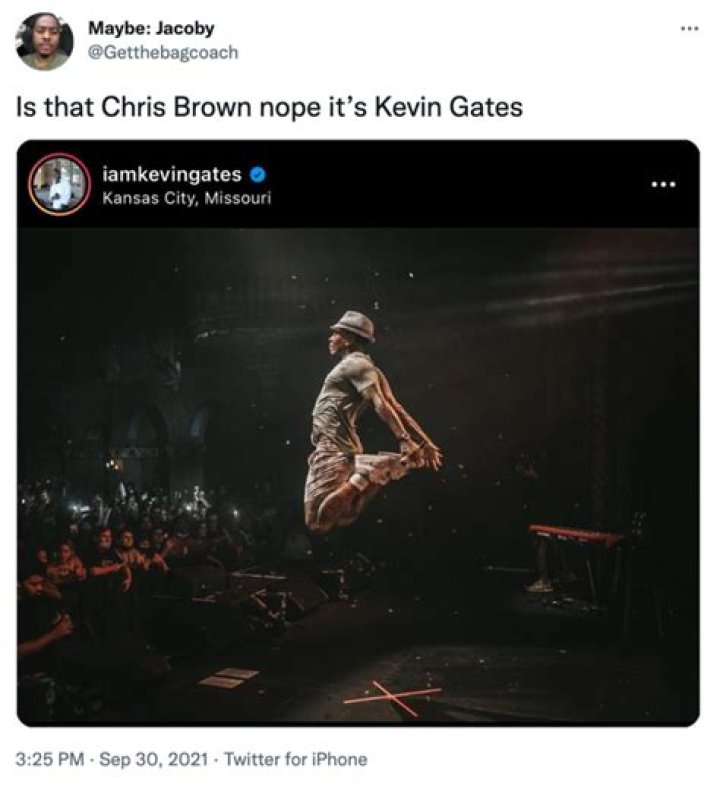This screenshot has height=785, width=720.
Task: Click the Jacoby profile avatar
Action: pyautogui.click(x=45, y=42)
